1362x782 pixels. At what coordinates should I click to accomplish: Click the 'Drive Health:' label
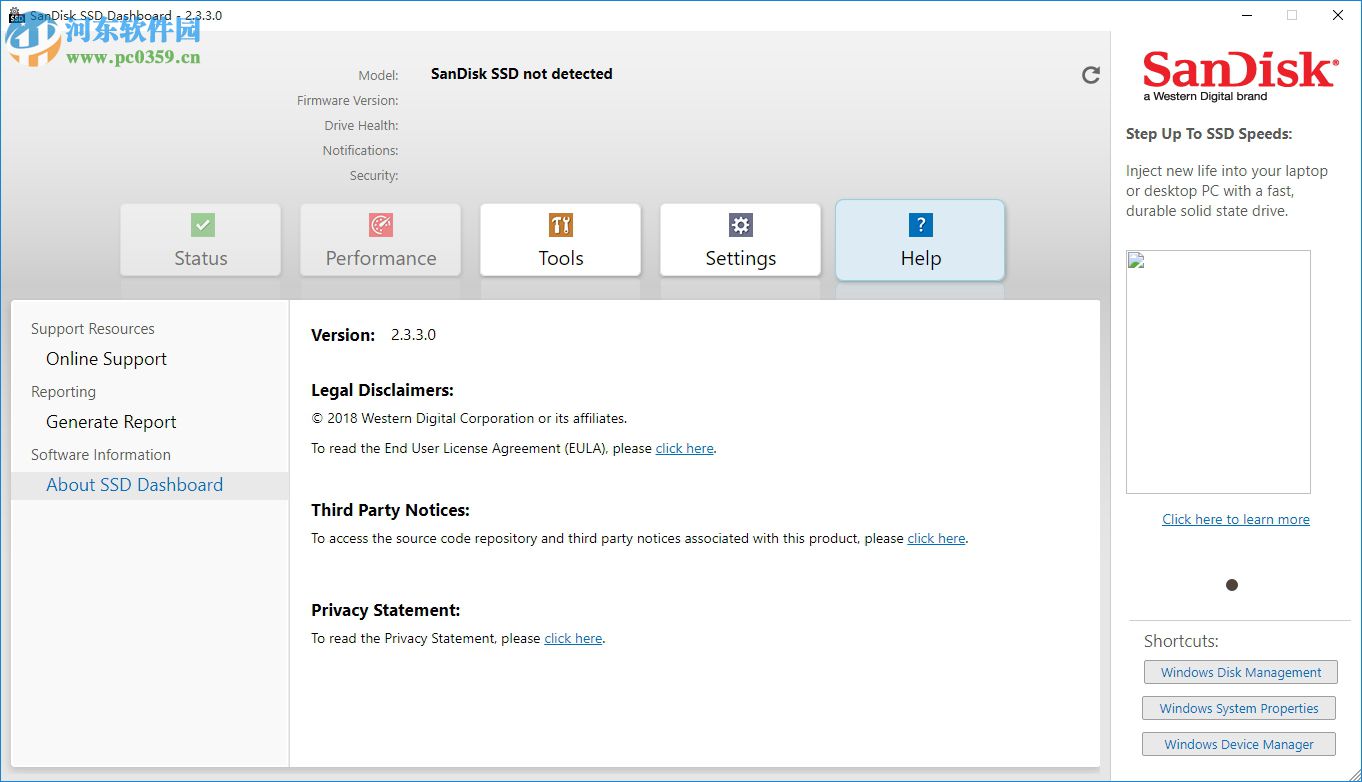point(361,126)
